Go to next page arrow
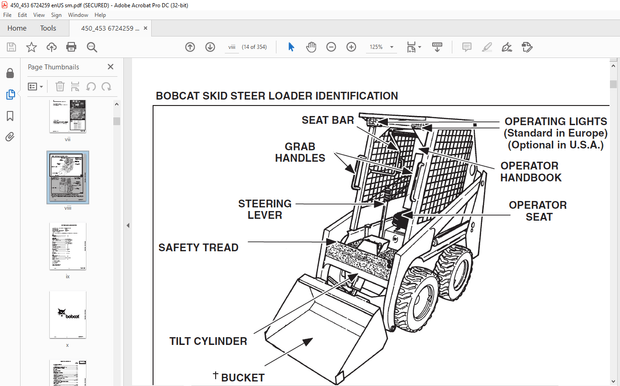This screenshot has height=386, width=620. click(210, 47)
